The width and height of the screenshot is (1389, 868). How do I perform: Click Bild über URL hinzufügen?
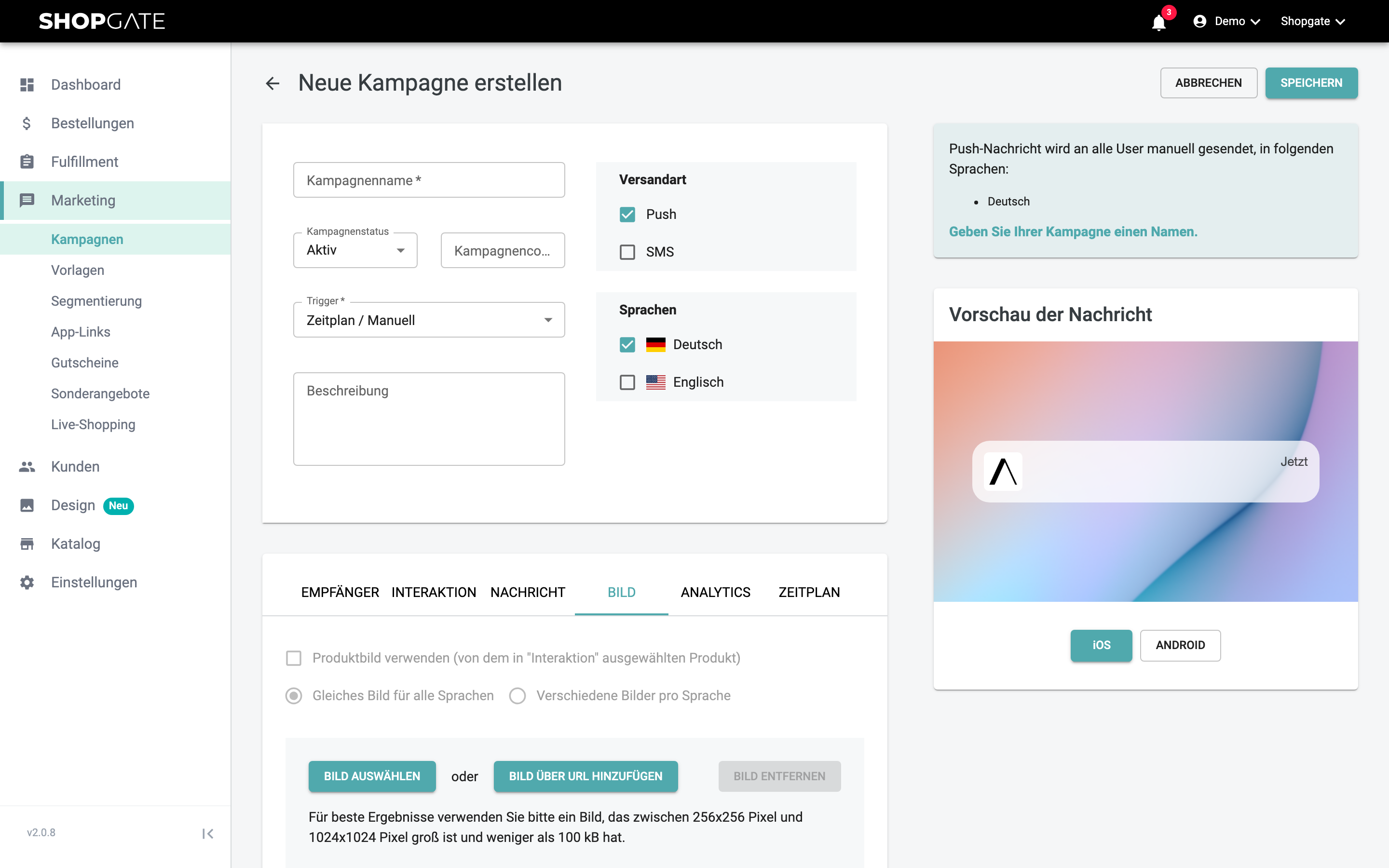[586, 776]
